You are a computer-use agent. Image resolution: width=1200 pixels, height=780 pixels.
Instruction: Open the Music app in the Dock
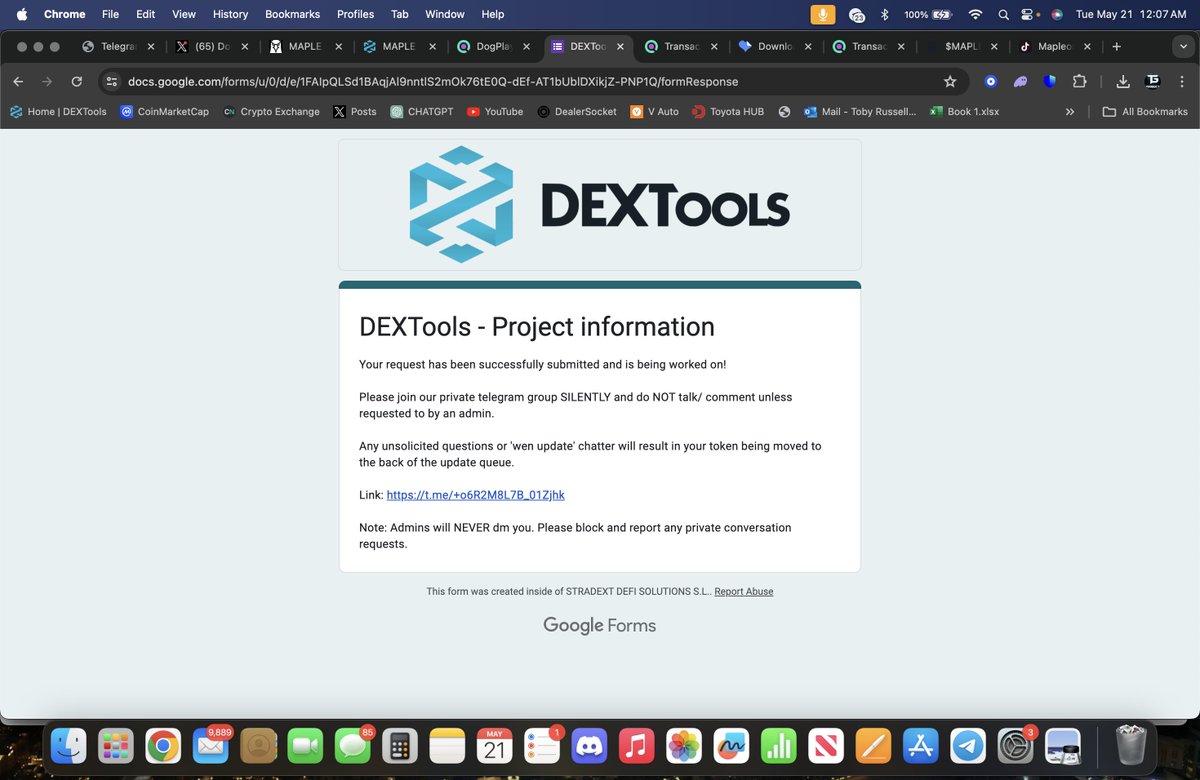[637, 746]
